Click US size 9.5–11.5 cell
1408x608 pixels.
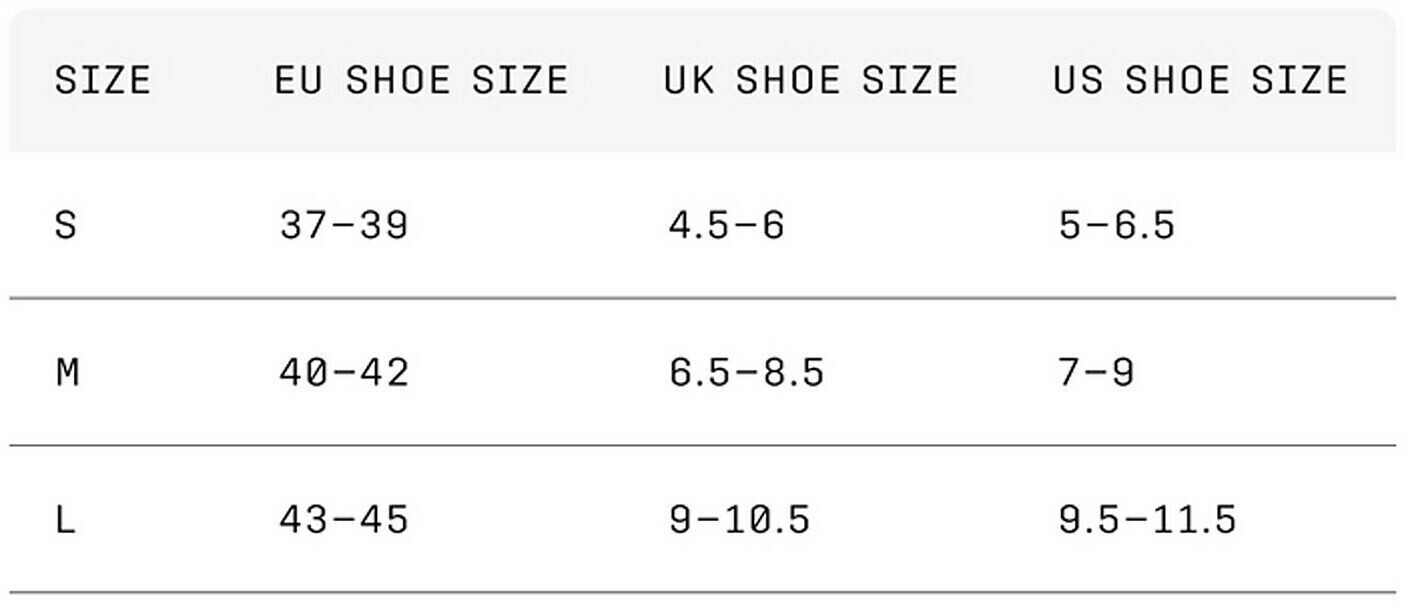(1147, 520)
